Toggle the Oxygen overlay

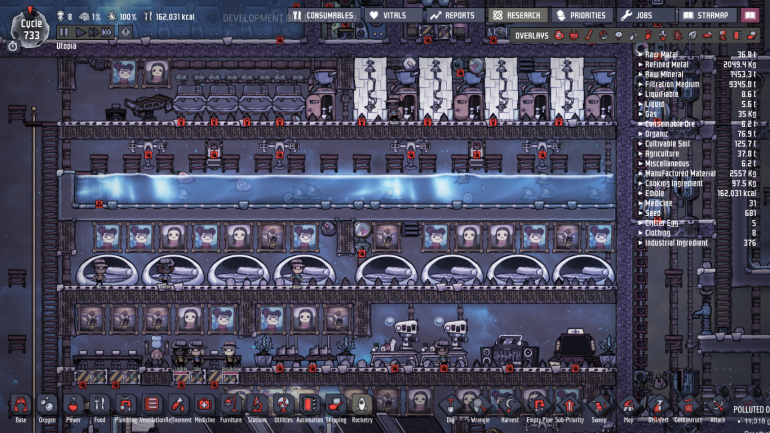coord(559,35)
